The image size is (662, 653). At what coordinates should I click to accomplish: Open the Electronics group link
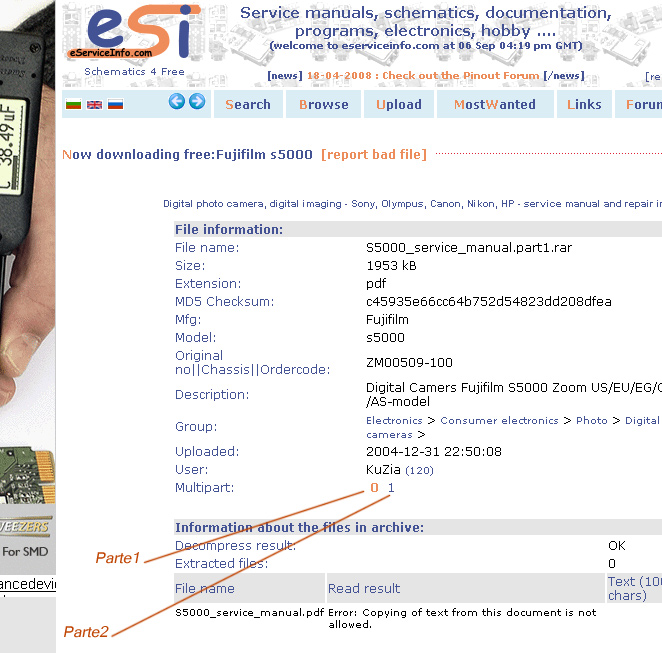(x=394, y=421)
